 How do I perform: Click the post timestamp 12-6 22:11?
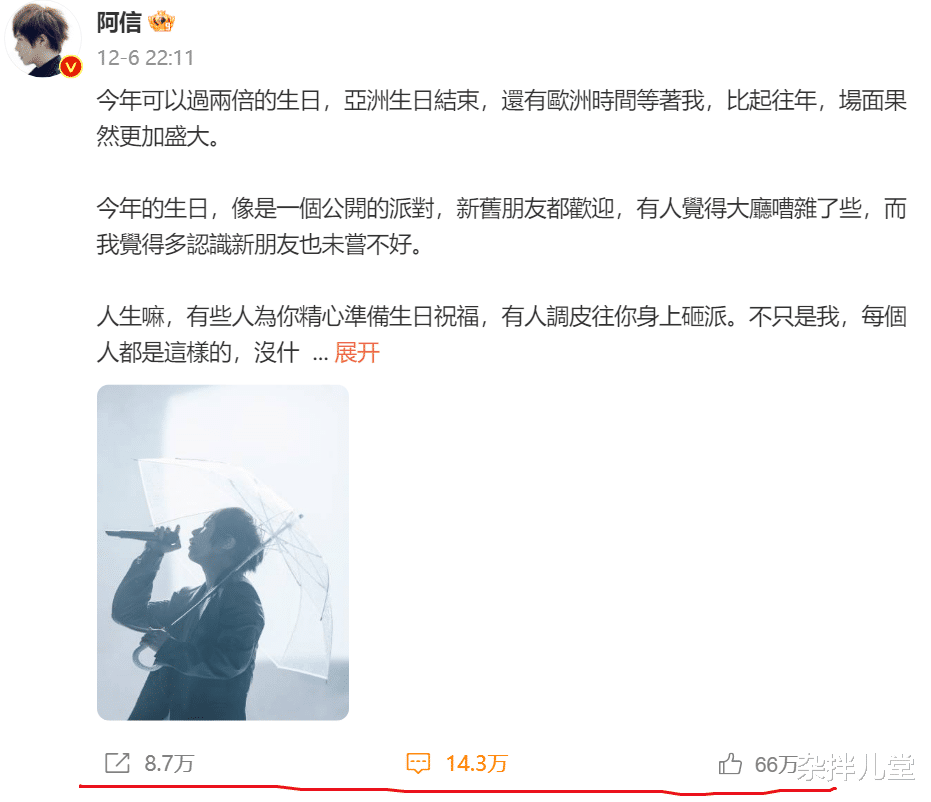[x=145, y=58]
